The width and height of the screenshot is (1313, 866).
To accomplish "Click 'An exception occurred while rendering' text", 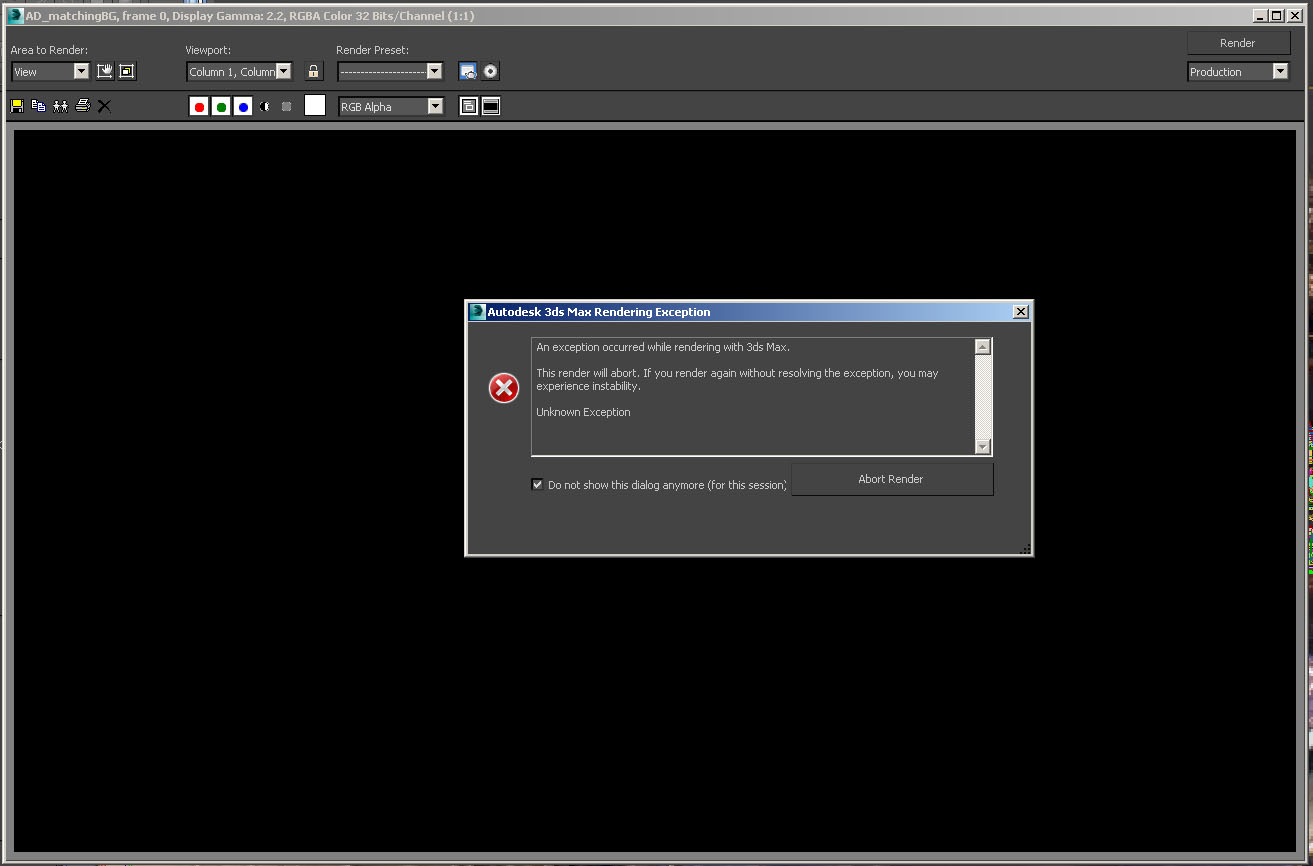I will (x=663, y=347).
